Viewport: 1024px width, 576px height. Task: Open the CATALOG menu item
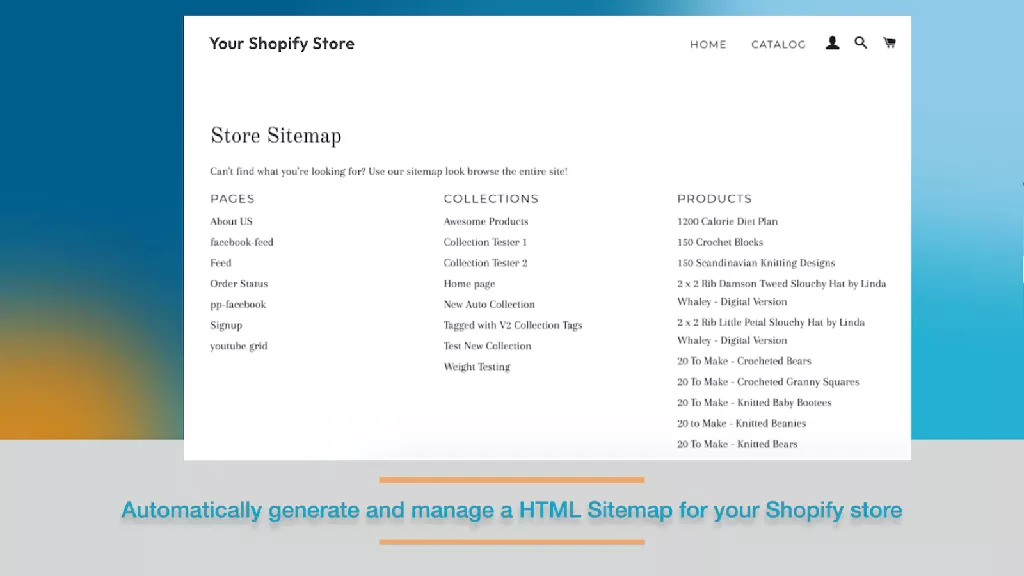coord(778,44)
